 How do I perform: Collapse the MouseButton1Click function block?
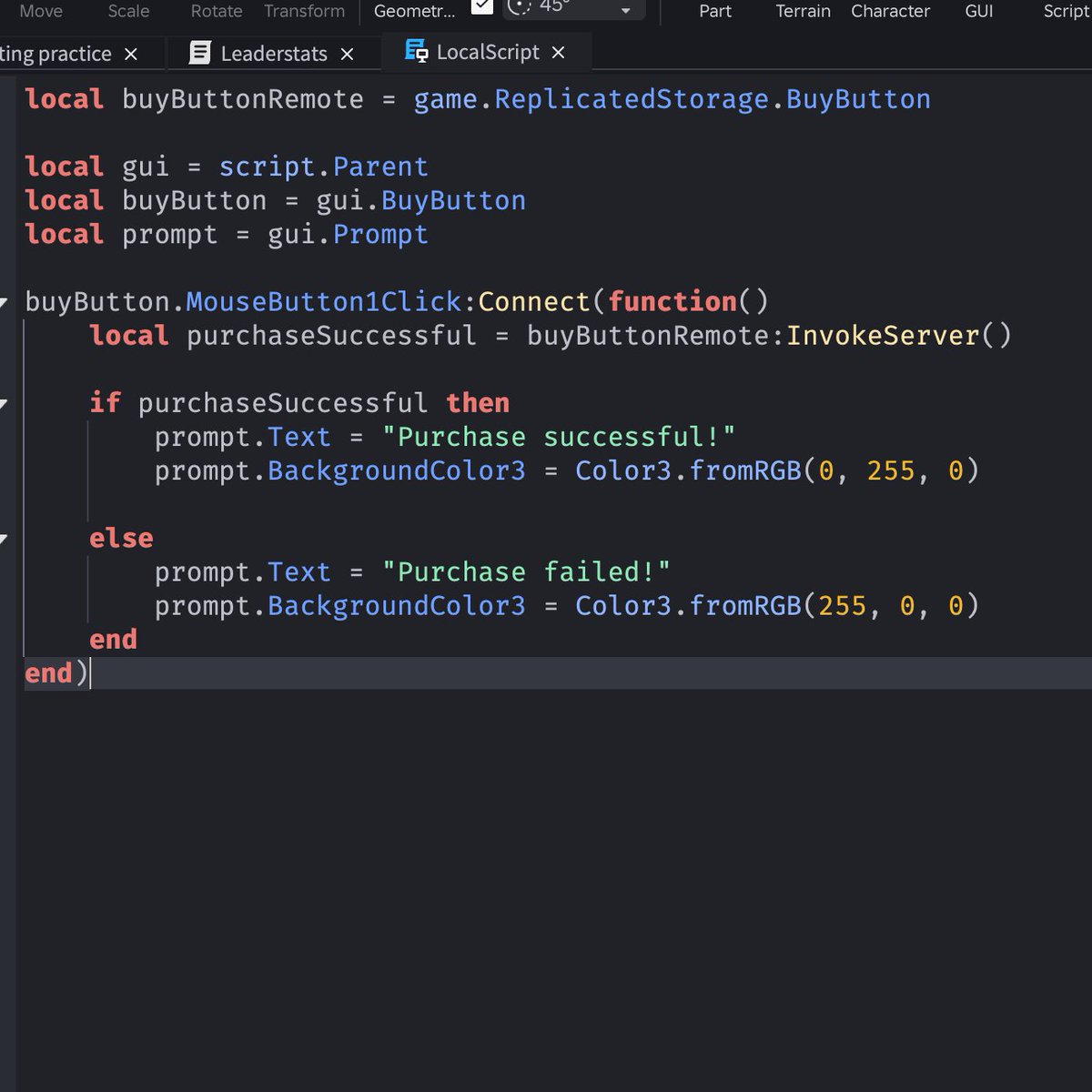pos(5,302)
